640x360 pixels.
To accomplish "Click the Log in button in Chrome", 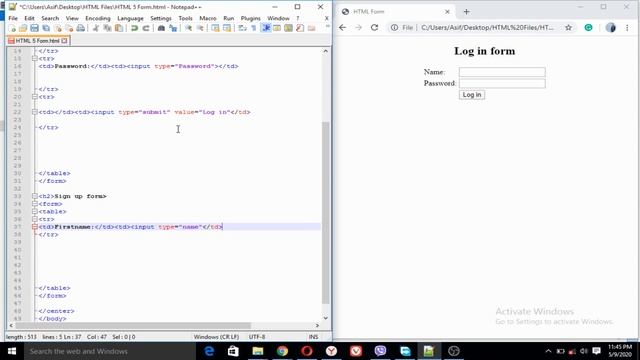I will 472,95.
